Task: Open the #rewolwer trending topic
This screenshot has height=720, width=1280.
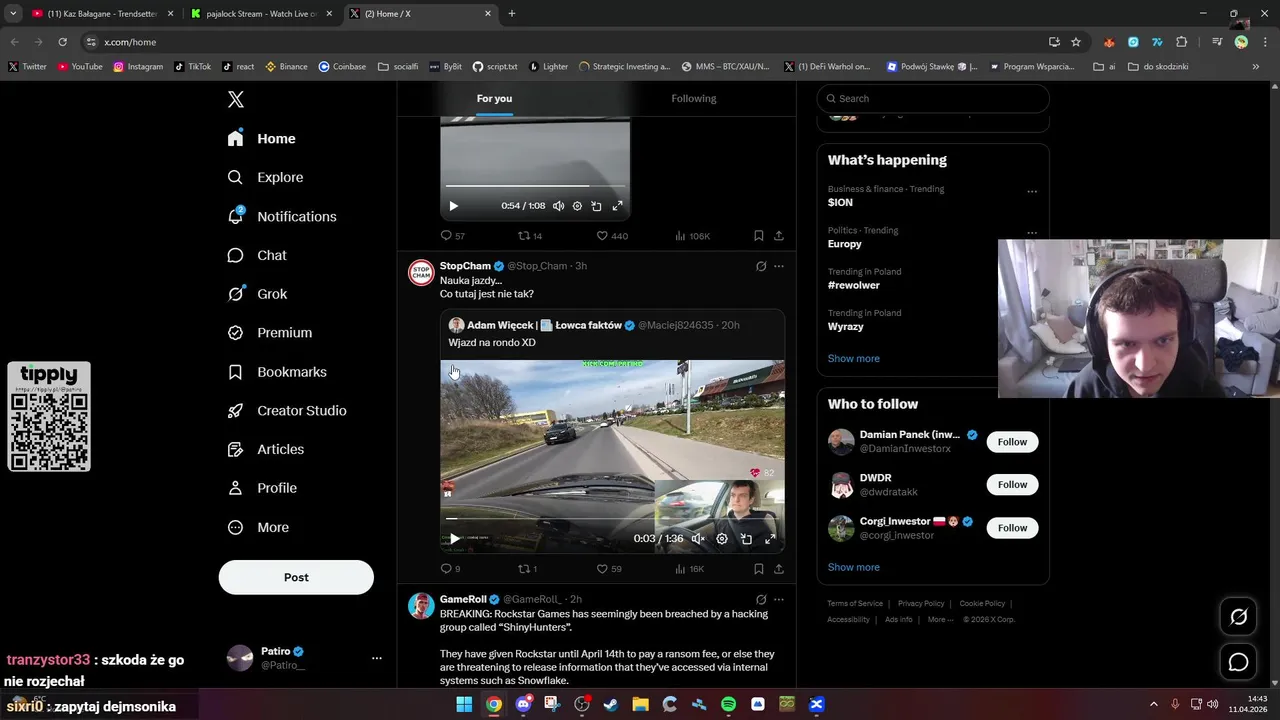Action: (x=853, y=285)
